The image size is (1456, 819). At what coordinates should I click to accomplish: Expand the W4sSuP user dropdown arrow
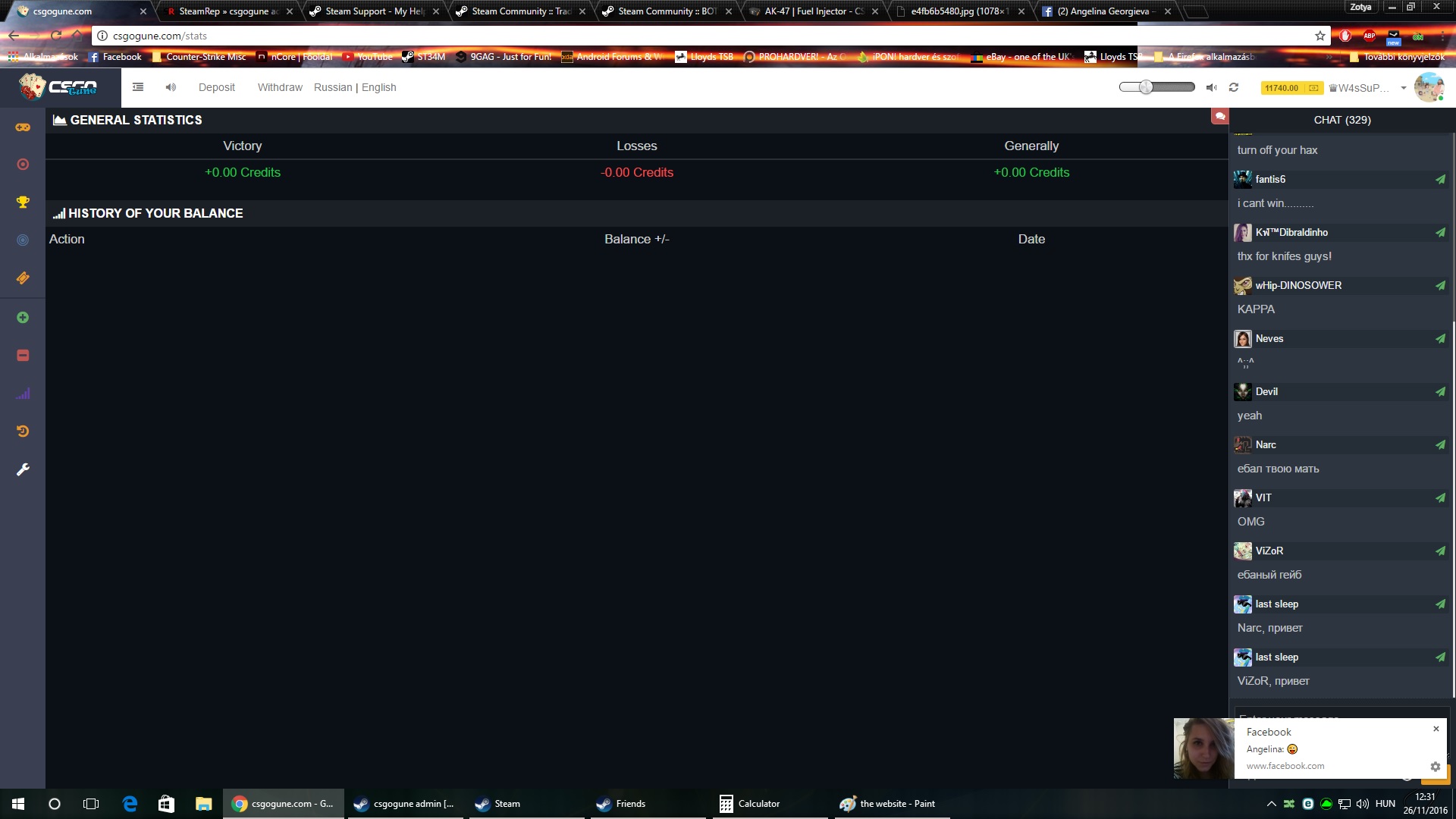click(x=1404, y=88)
